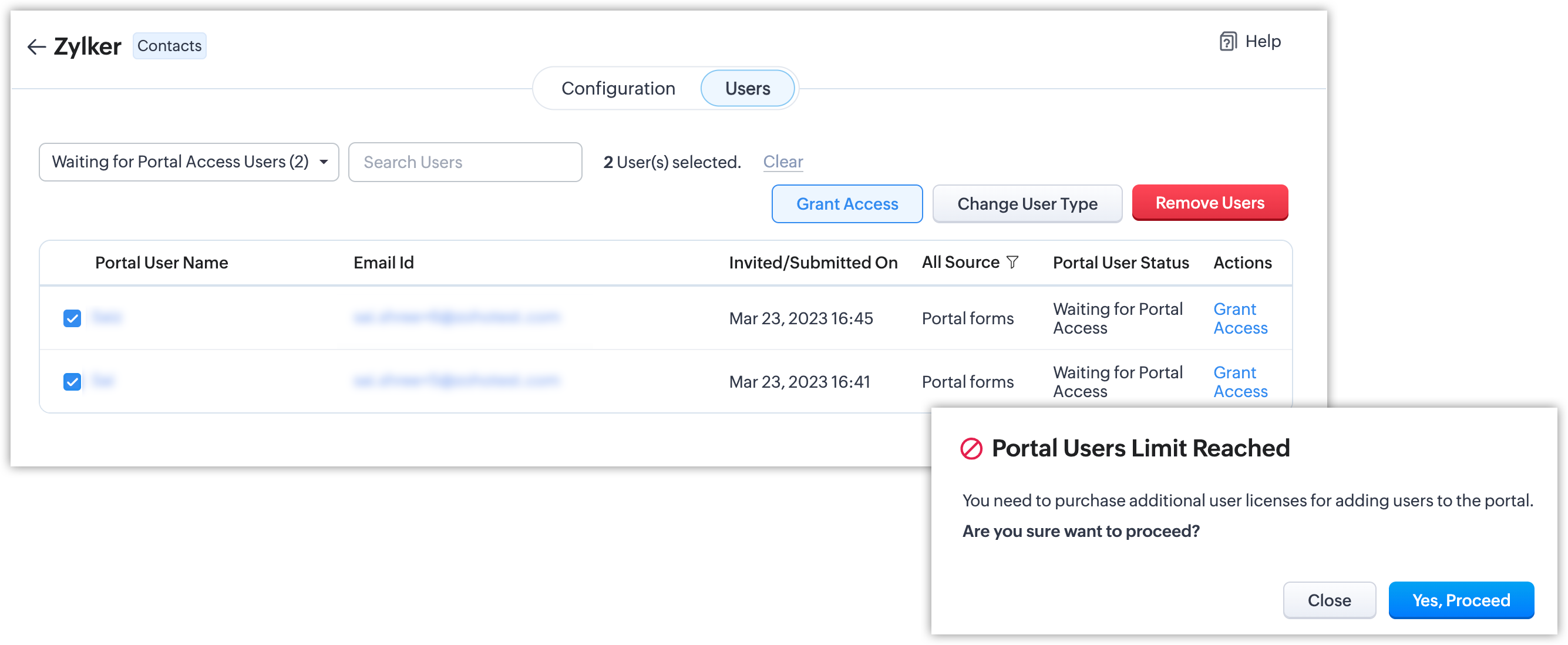
Task: Clear the selected users
Action: (783, 162)
